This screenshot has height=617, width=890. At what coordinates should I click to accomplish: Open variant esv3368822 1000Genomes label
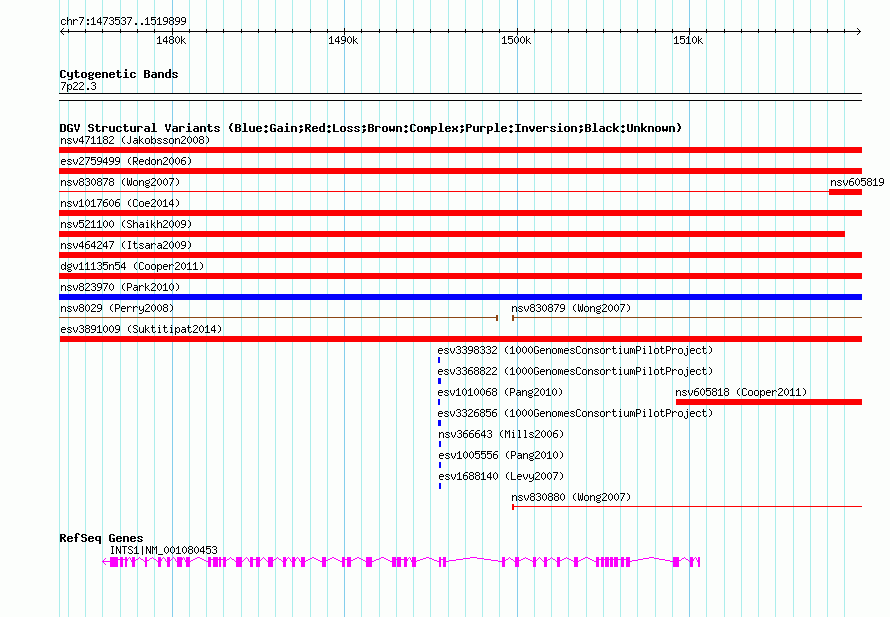pos(575,371)
